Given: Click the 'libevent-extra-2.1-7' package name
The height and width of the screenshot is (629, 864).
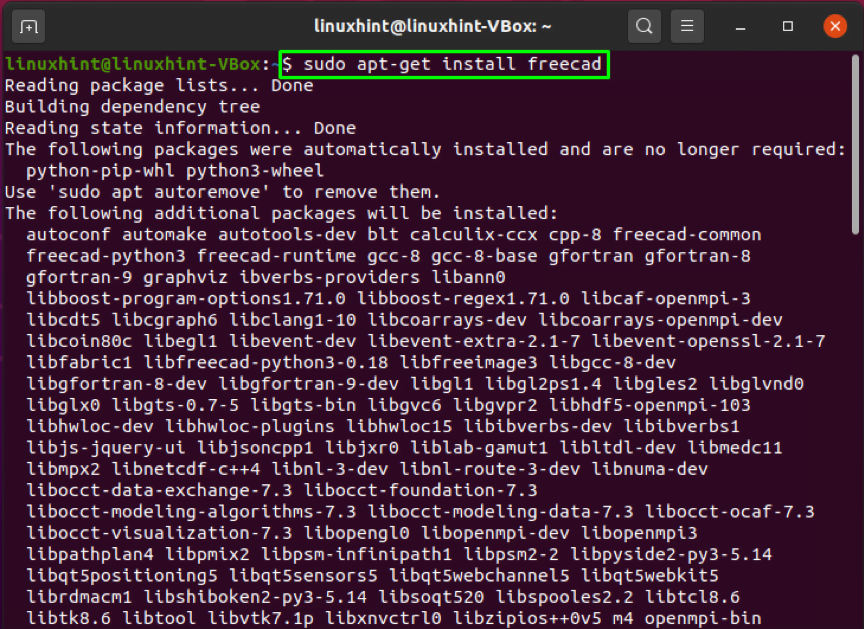Looking at the screenshot, I should pos(473,341).
